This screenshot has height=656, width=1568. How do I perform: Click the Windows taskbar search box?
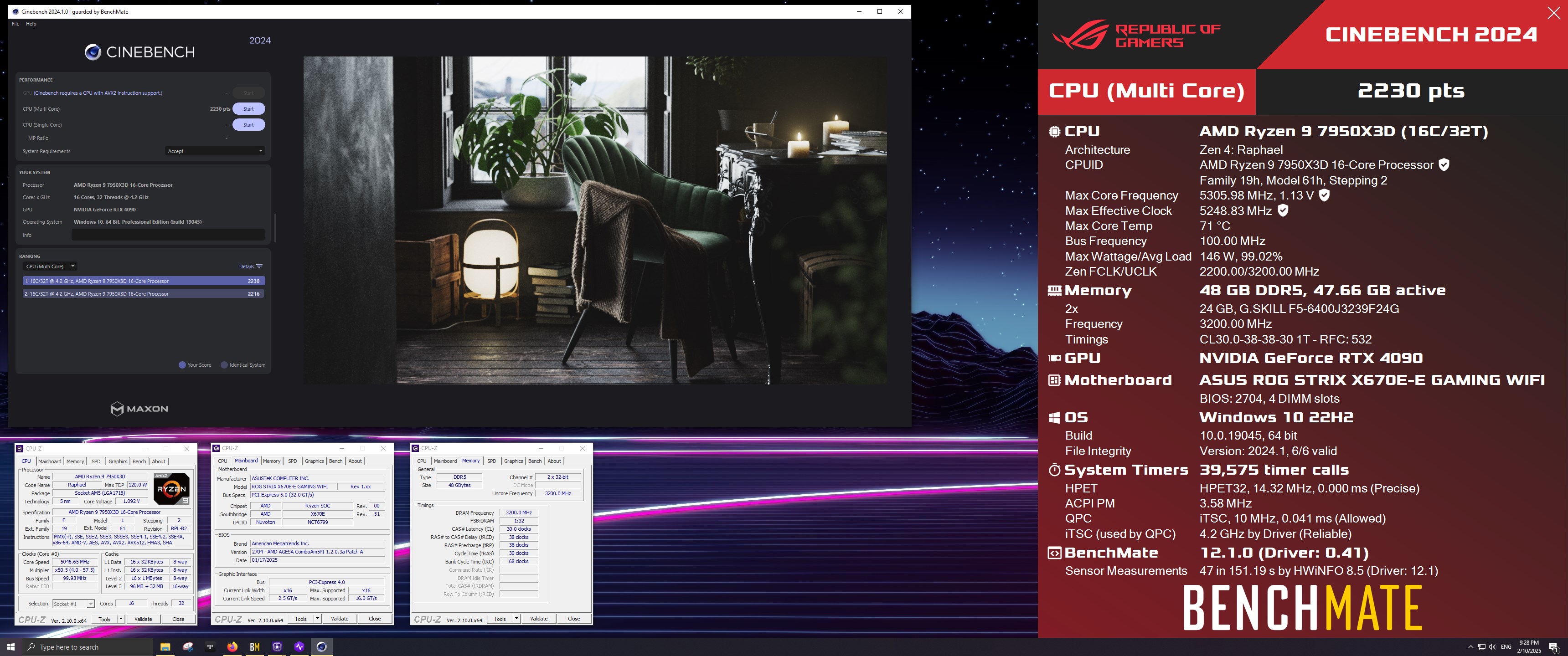point(88,647)
